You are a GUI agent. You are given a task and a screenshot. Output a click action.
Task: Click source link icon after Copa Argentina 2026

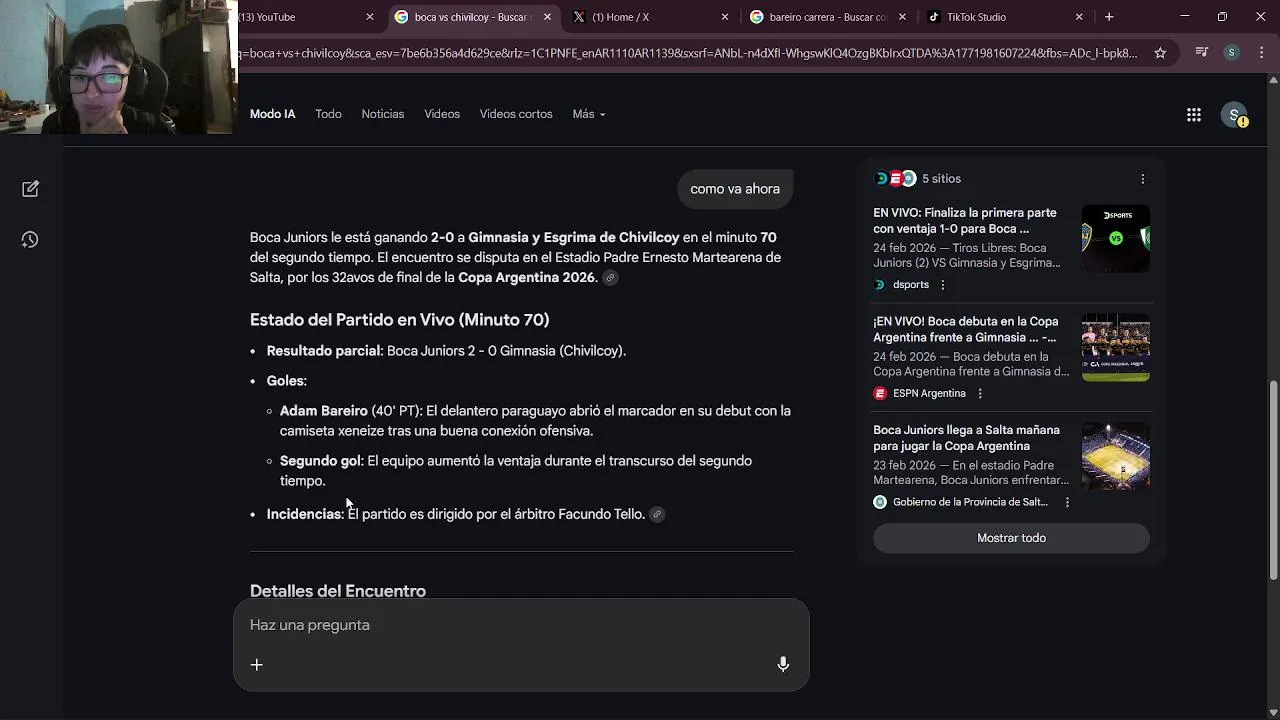point(610,278)
